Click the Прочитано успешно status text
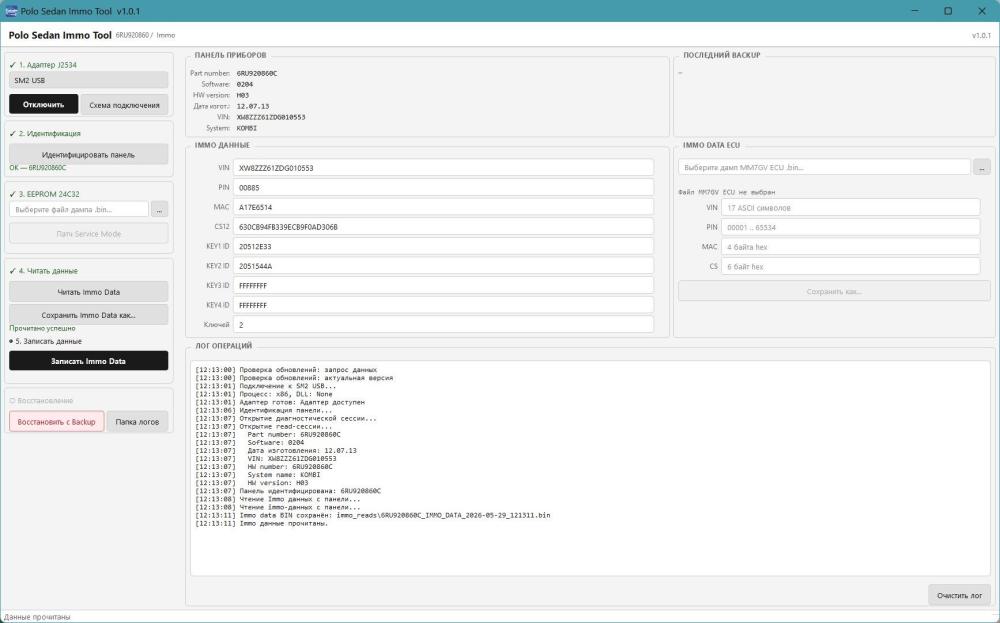 pos(42,328)
